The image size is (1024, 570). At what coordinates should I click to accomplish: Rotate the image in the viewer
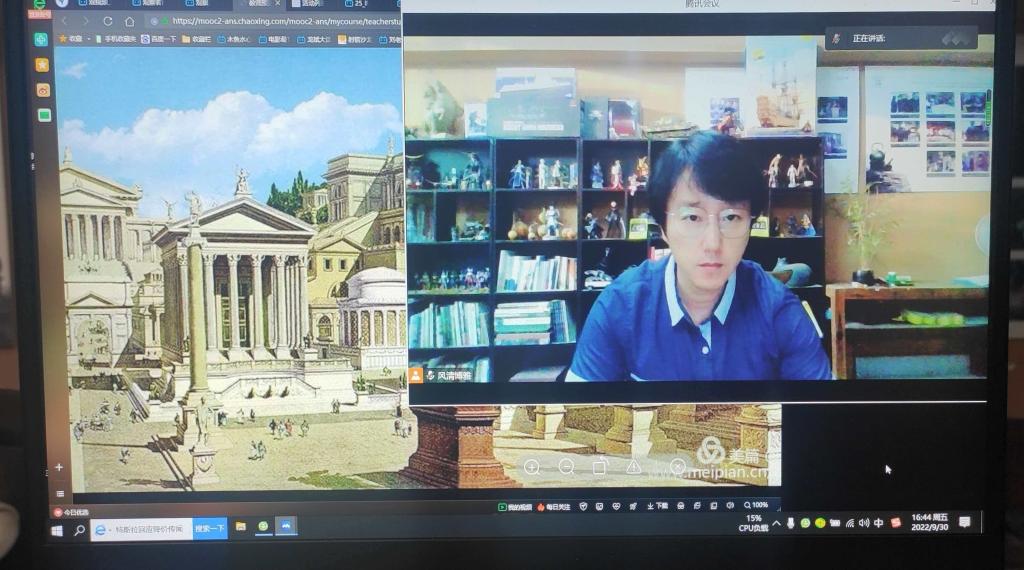coord(600,466)
